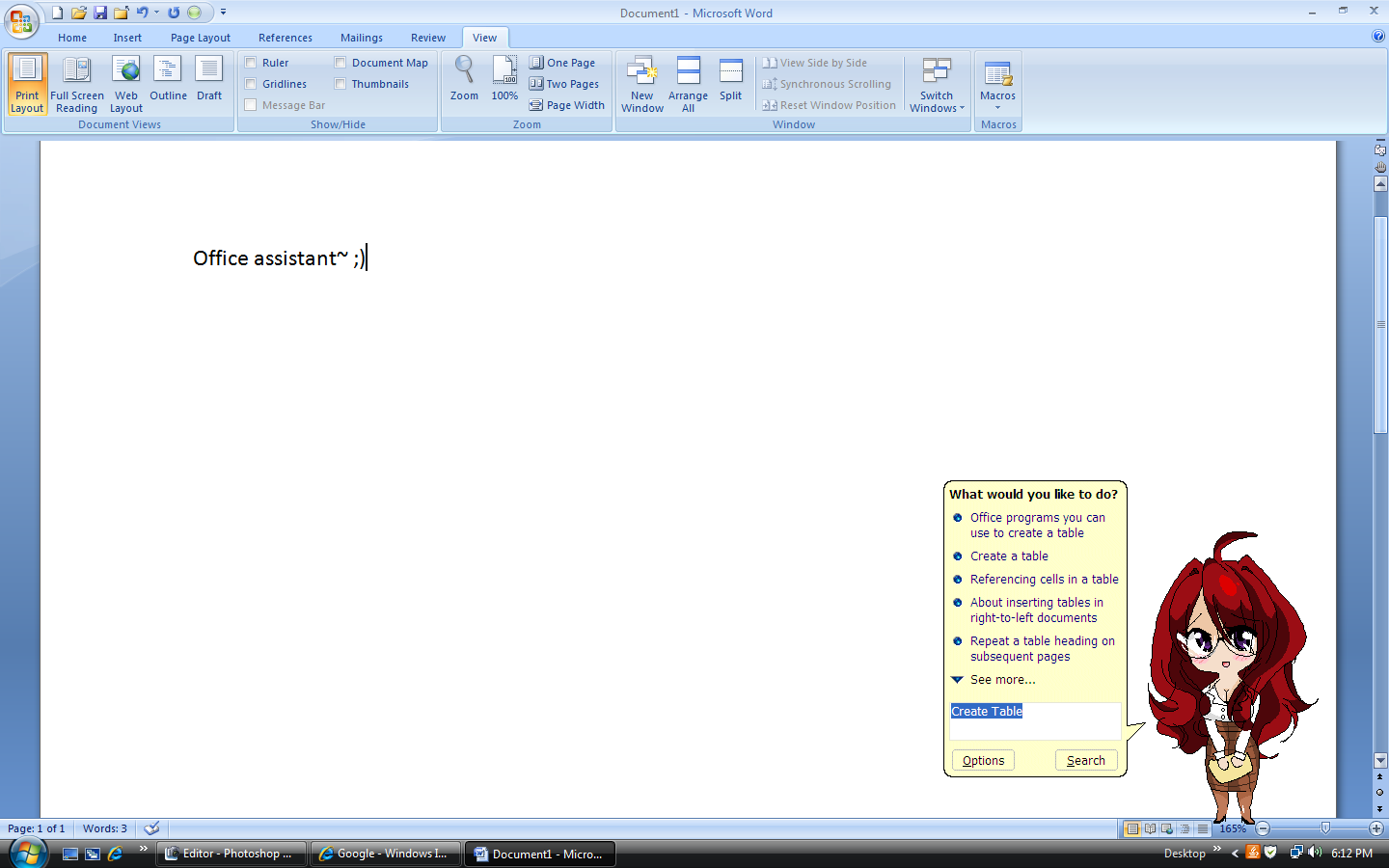Click the Zoom In plus button
1389x868 pixels.
[1376, 828]
